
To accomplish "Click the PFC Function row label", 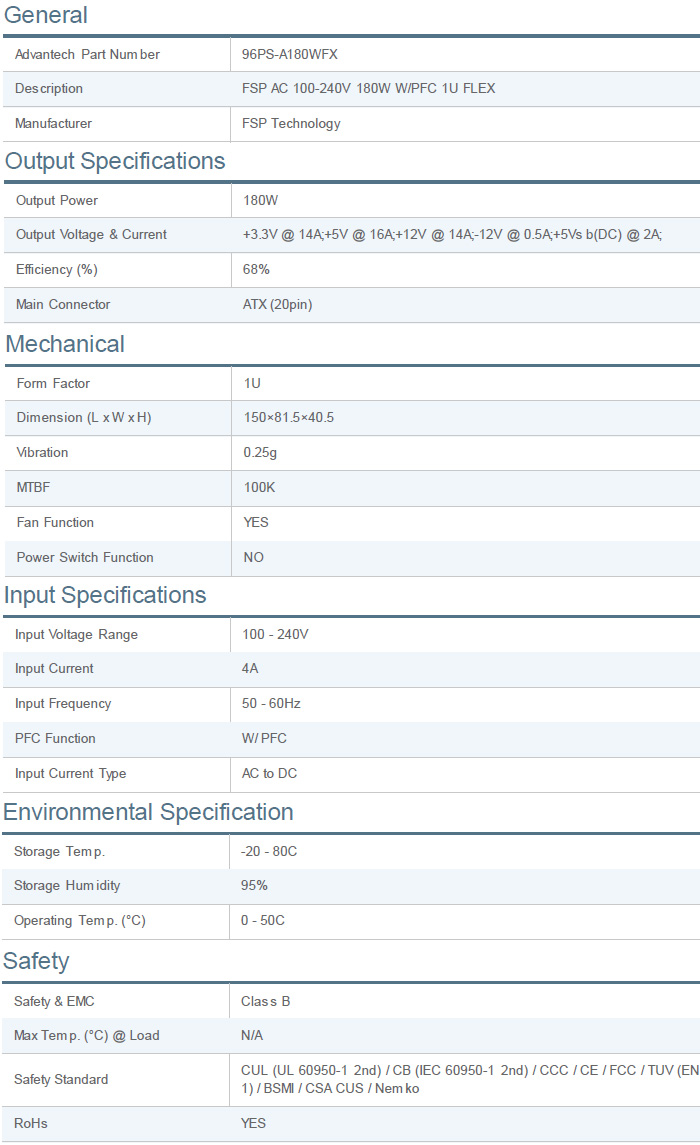I will tap(55, 739).
